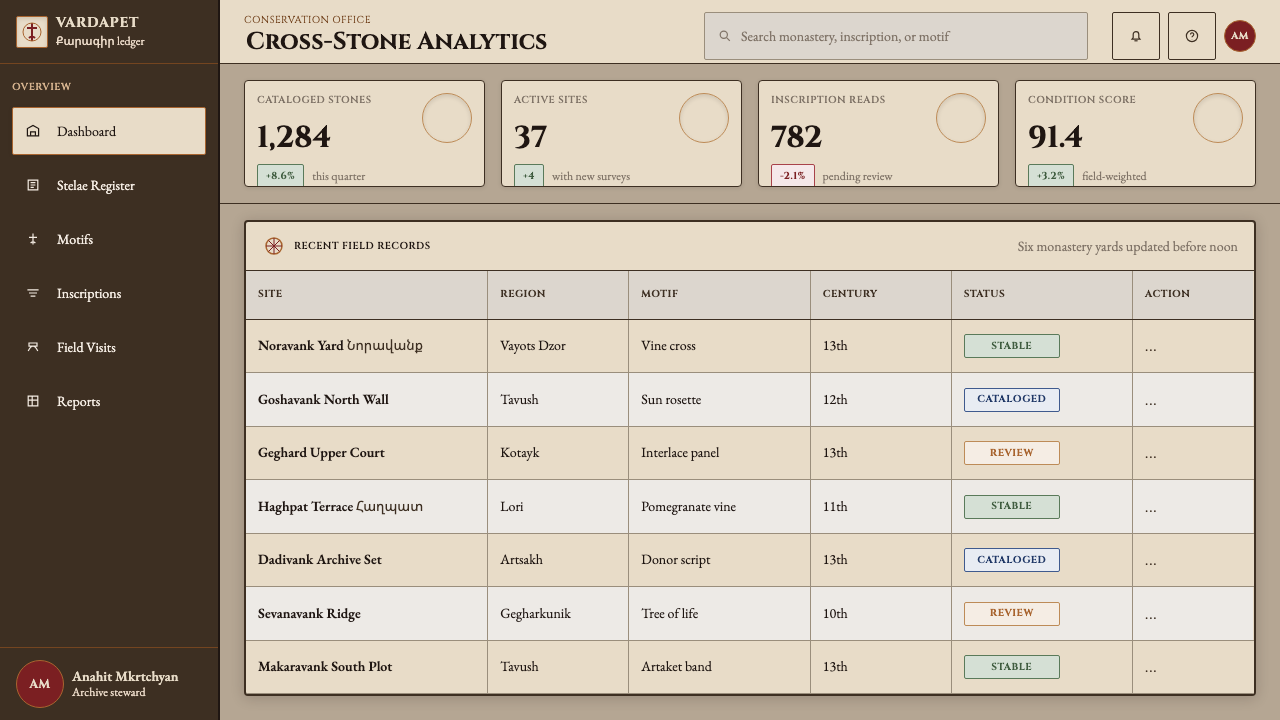Click the AM avatar in header
The width and height of the screenshot is (1280, 720).
pos(1240,36)
